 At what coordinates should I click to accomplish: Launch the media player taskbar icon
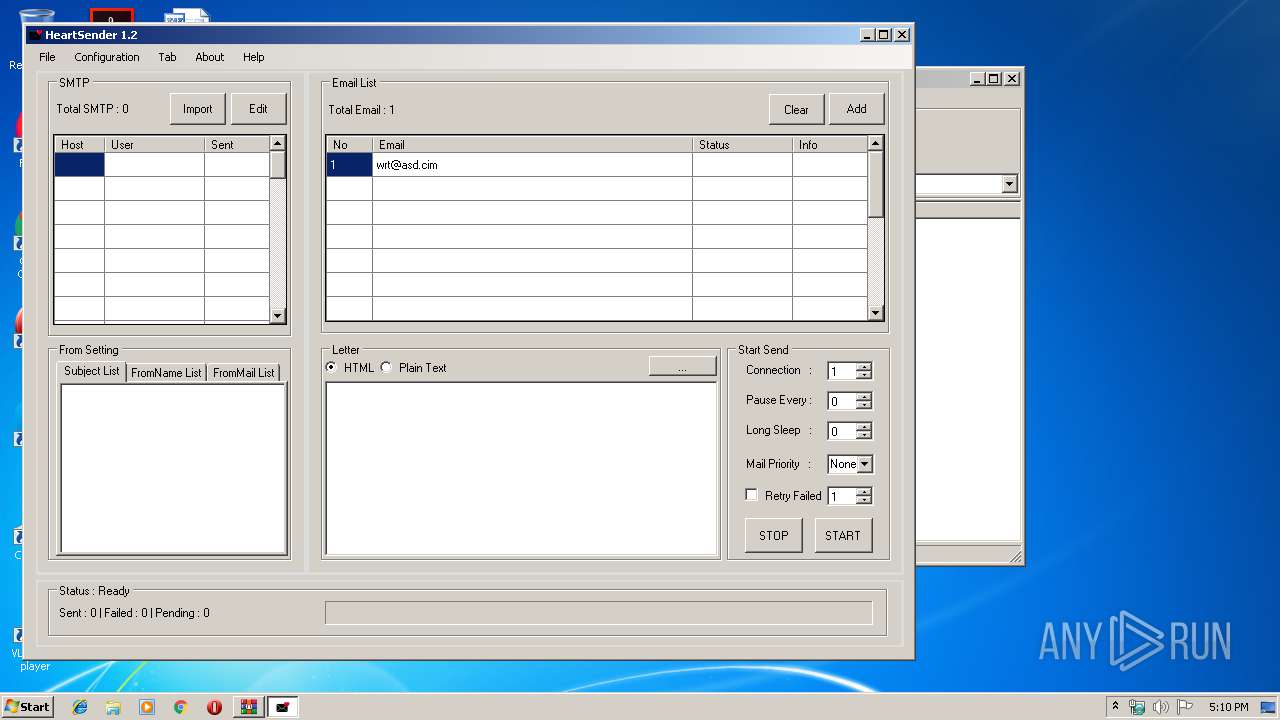(x=147, y=707)
